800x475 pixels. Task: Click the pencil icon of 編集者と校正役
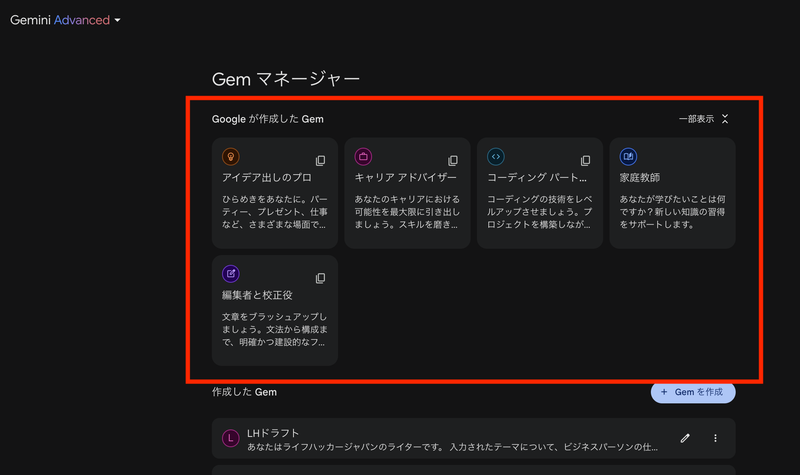231,274
